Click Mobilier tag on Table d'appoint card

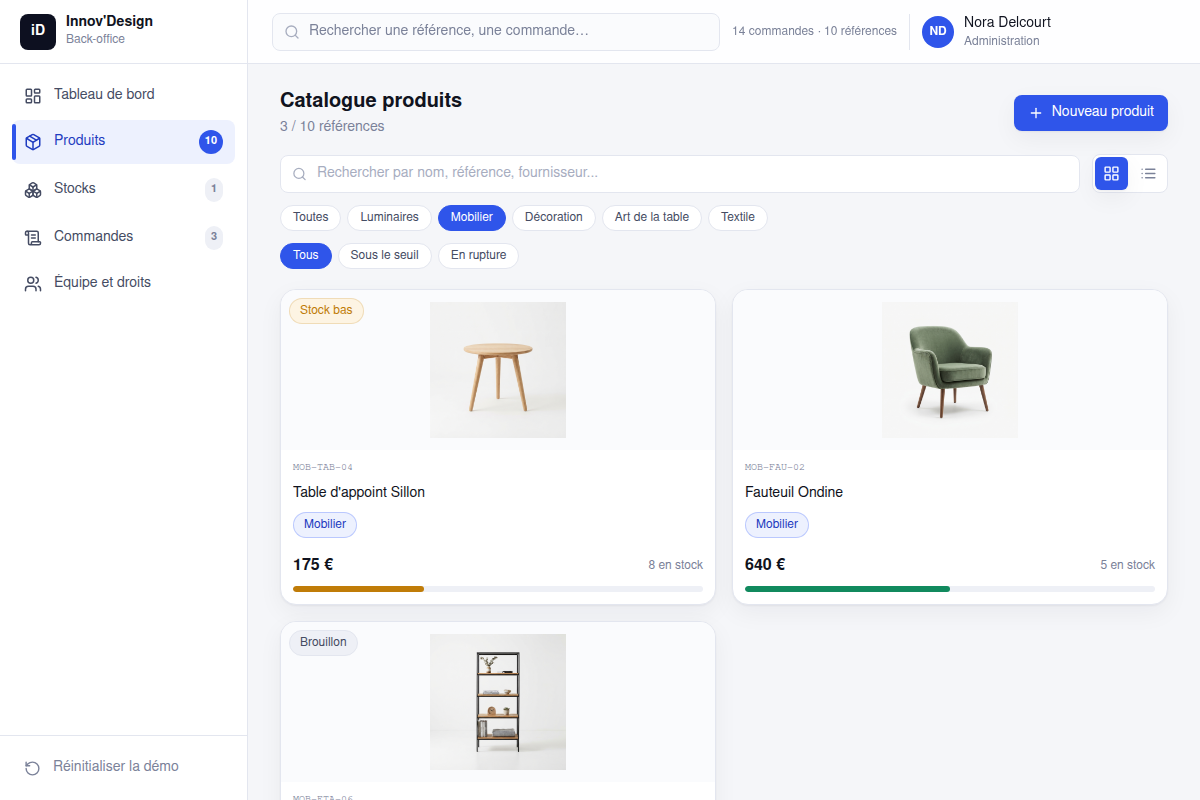[325, 524]
